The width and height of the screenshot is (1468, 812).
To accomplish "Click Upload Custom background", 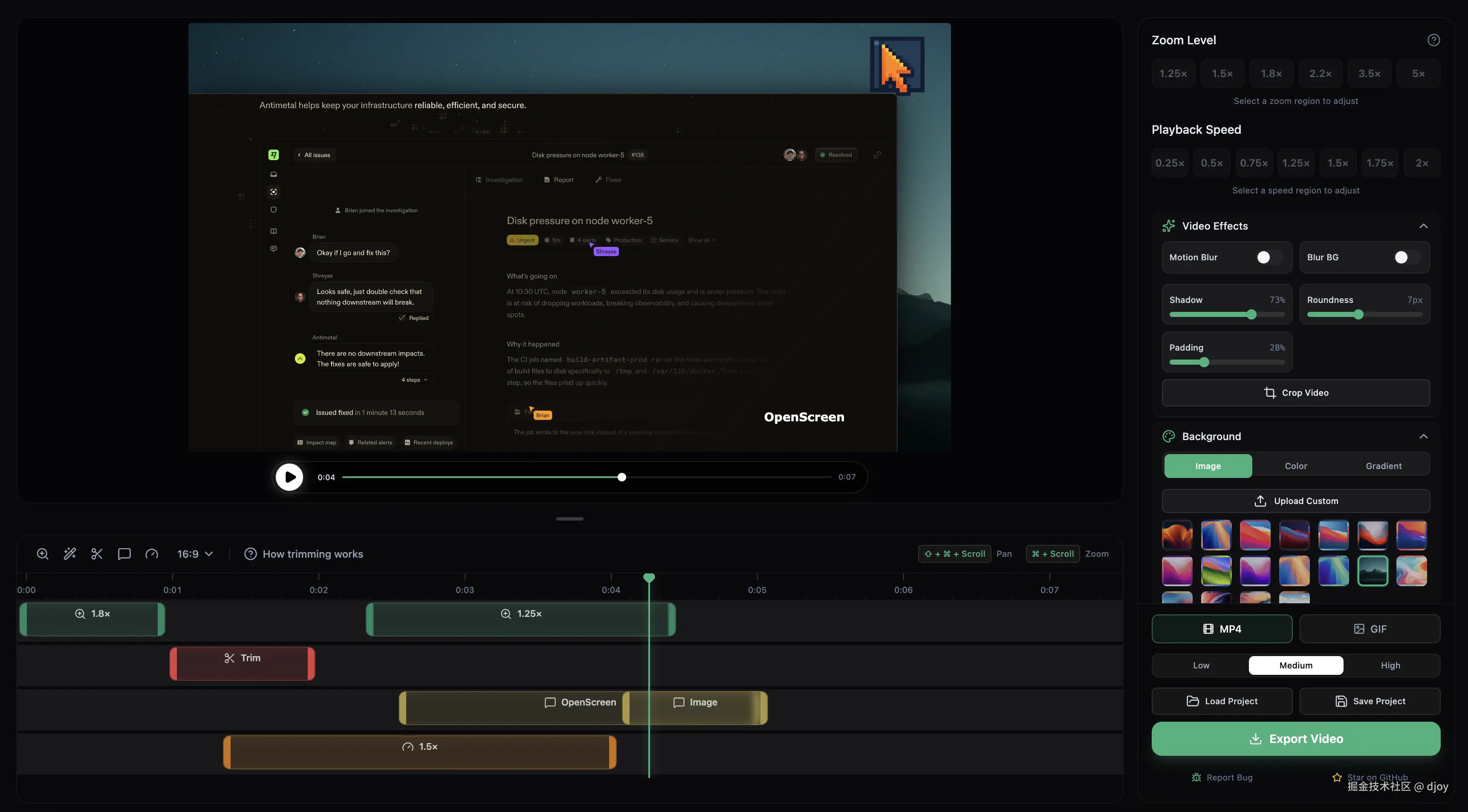I will 1295,501.
